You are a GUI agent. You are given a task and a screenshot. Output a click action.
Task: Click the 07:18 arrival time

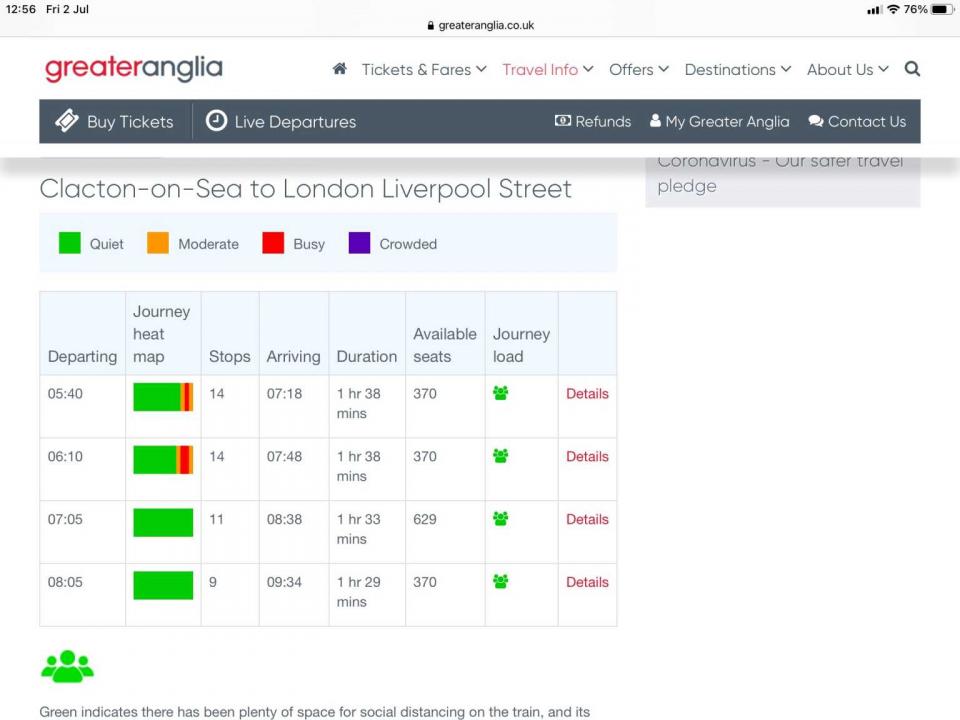tap(284, 394)
